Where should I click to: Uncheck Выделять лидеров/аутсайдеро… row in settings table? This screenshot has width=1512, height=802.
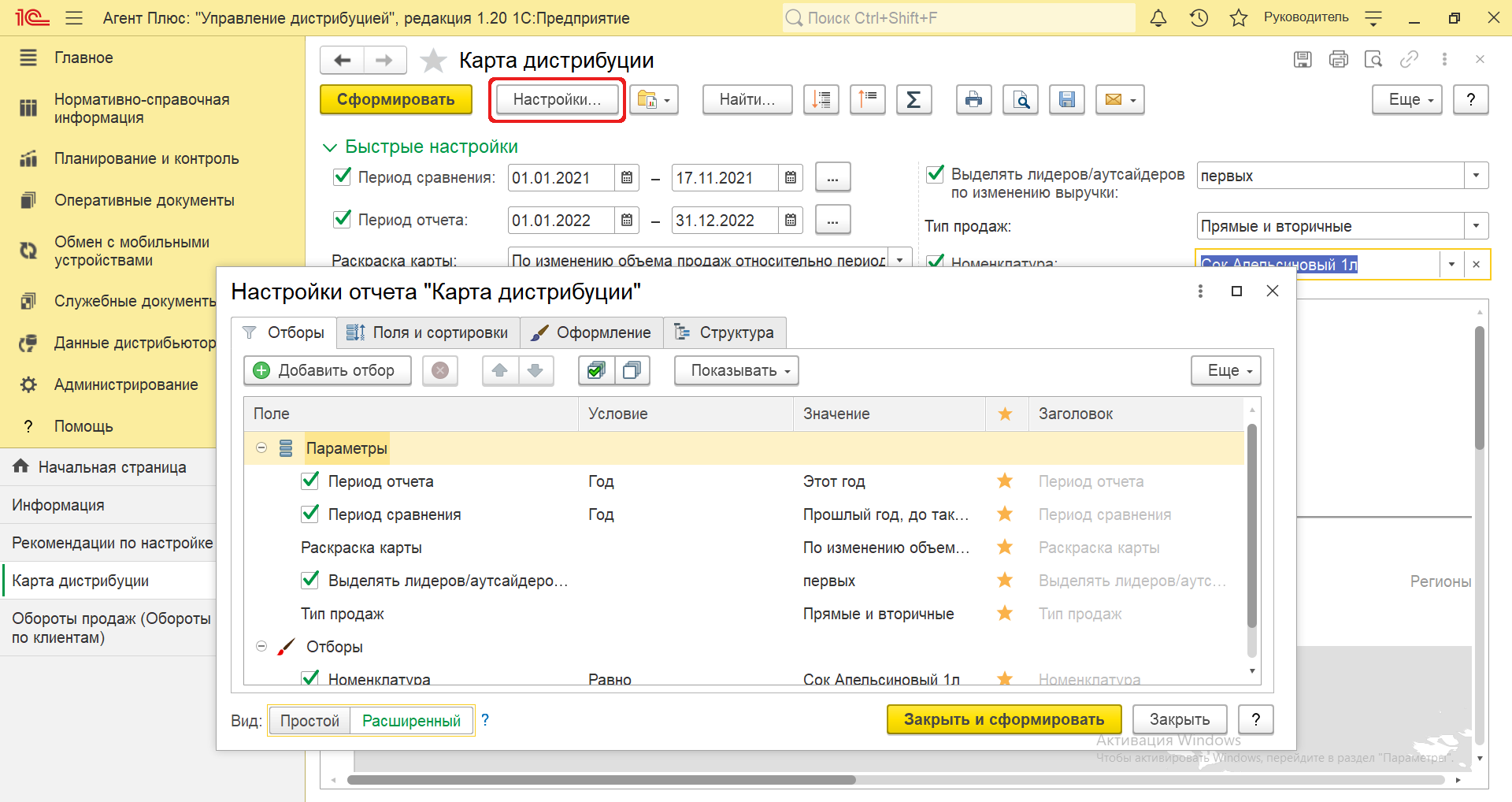310,580
